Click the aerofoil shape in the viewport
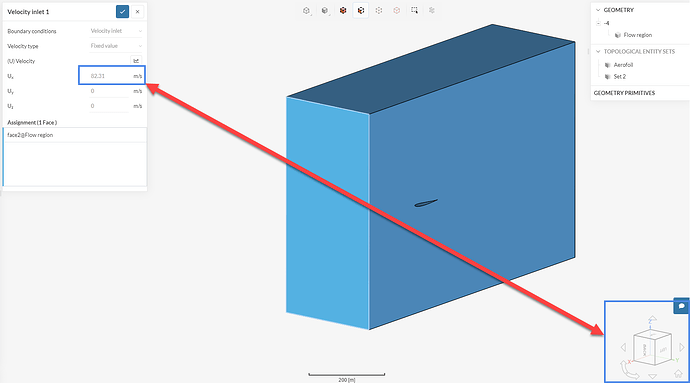Image resolution: width=690 pixels, height=383 pixels. 426,203
